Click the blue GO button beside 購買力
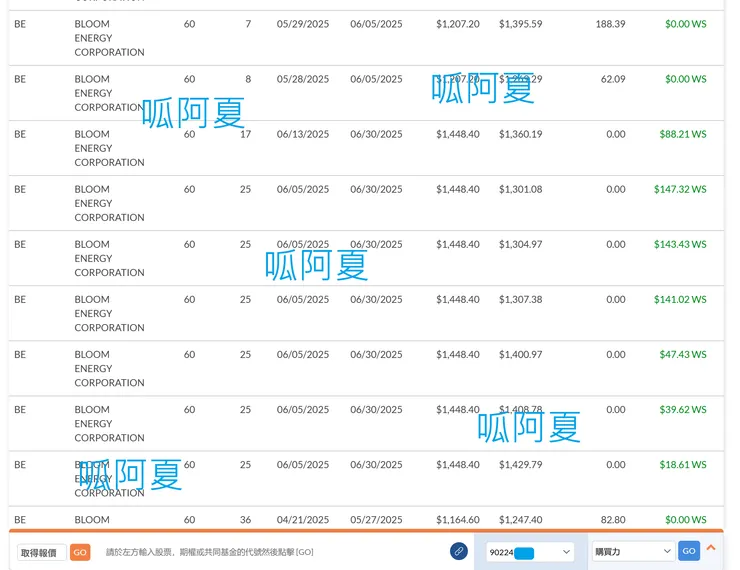This screenshot has width=740, height=570. click(689, 551)
